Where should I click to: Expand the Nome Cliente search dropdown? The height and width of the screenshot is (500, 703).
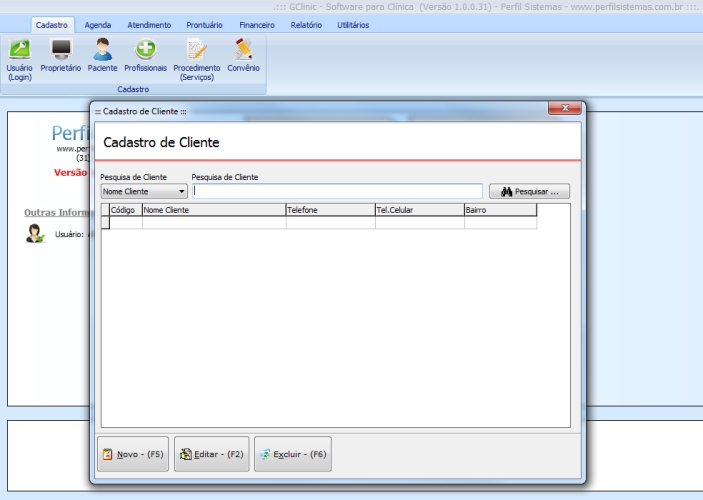pos(182,191)
